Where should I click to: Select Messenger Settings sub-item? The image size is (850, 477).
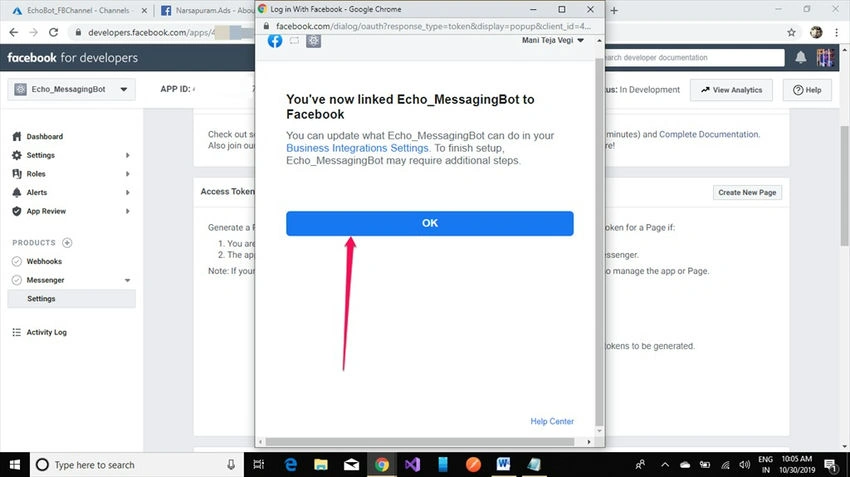pos(72,299)
